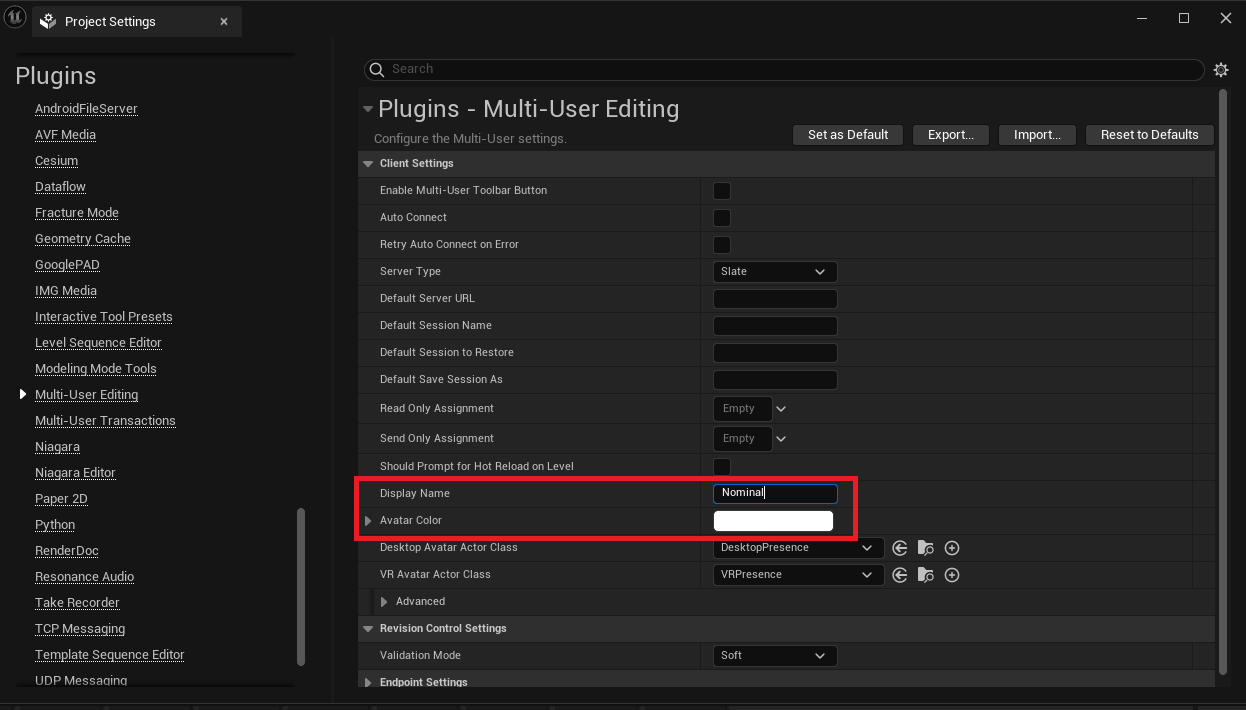Toggle Retry Auto Connect on Error
Image resolution: width=1246 pixels, height=710 pixels.
(721, 244)
